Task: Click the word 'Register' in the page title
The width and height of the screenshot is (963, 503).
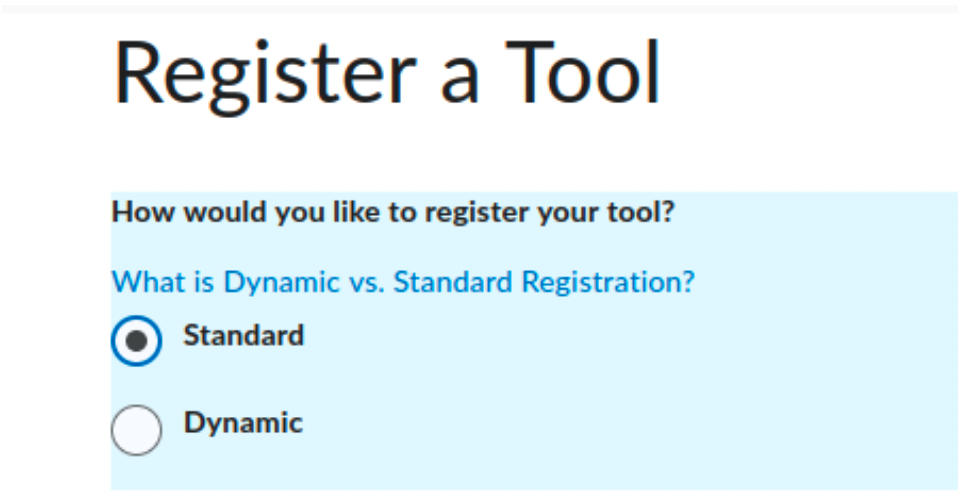Action: (x=265, y=76)
